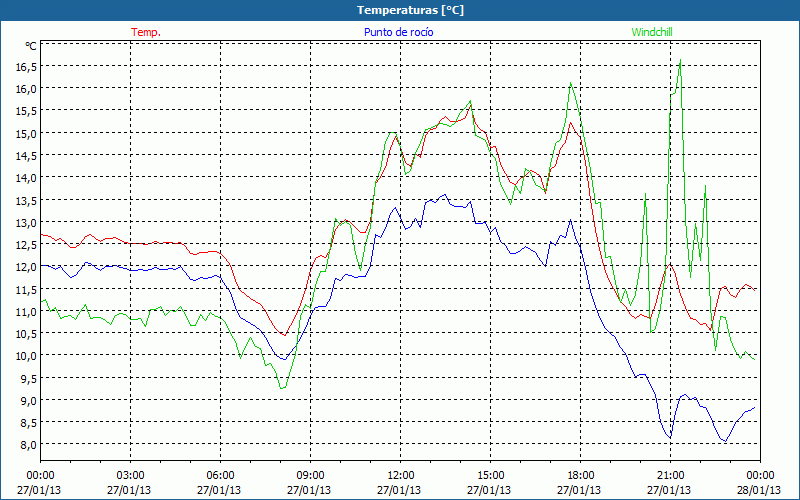Click the 16,0 y-axis value
Viewport: 800px width, 500px height.
tap(27, 89)
